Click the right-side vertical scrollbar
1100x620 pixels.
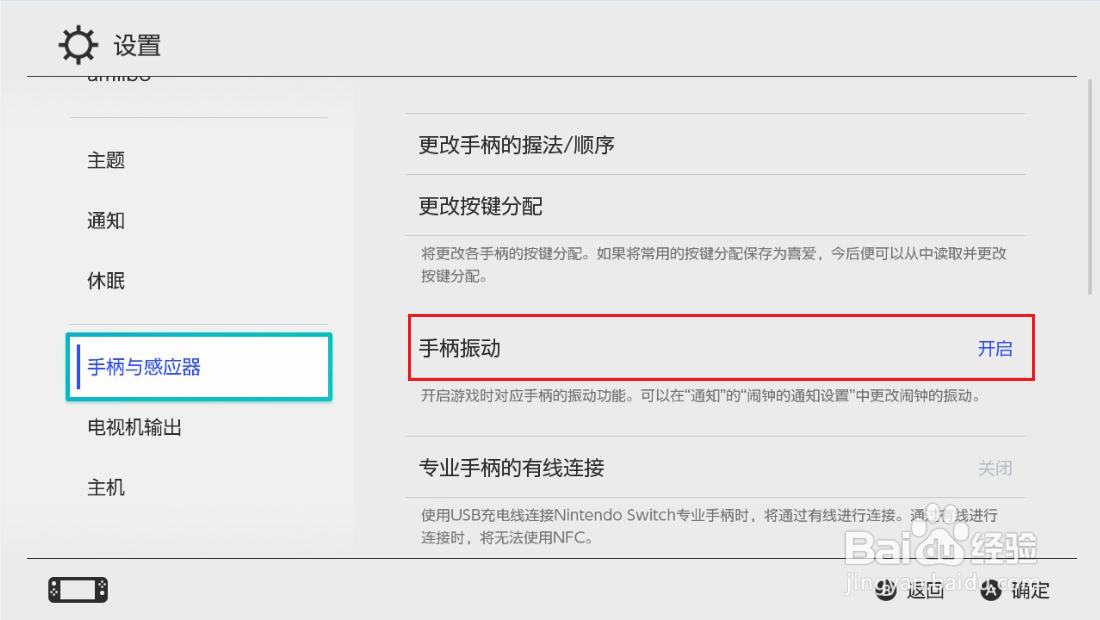coord(1088,188)
